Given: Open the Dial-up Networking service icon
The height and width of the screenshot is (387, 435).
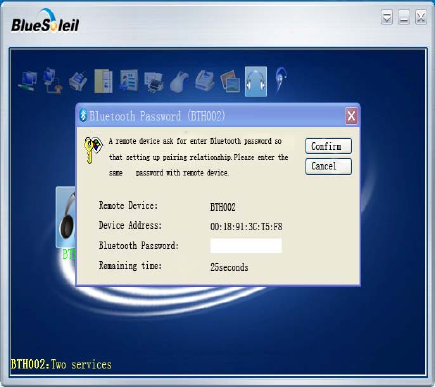Looking at the screenshot, I should pos(53,81).
